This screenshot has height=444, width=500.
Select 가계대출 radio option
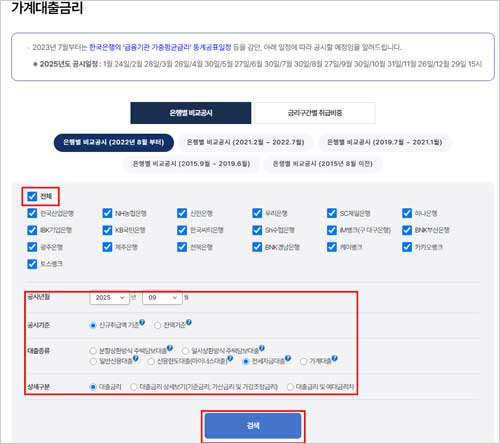303,361
